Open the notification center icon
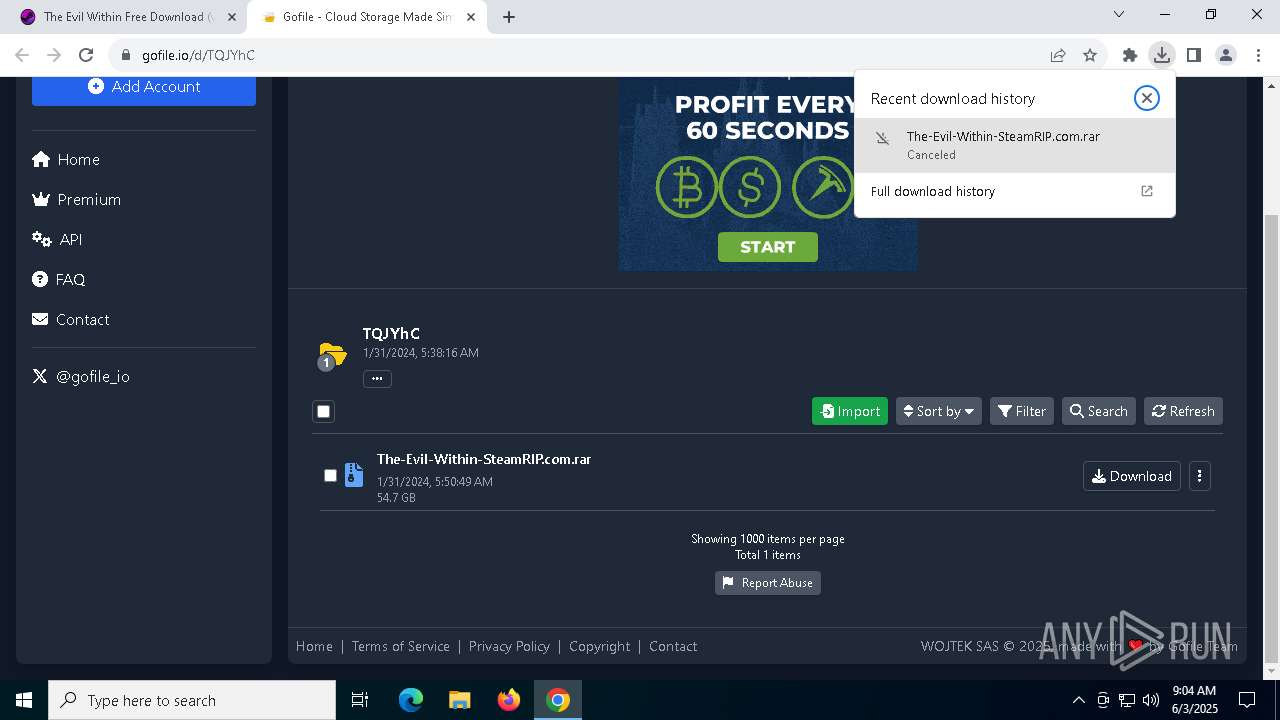Screen dimensions: 1280x720 [x=1247, y=700]
